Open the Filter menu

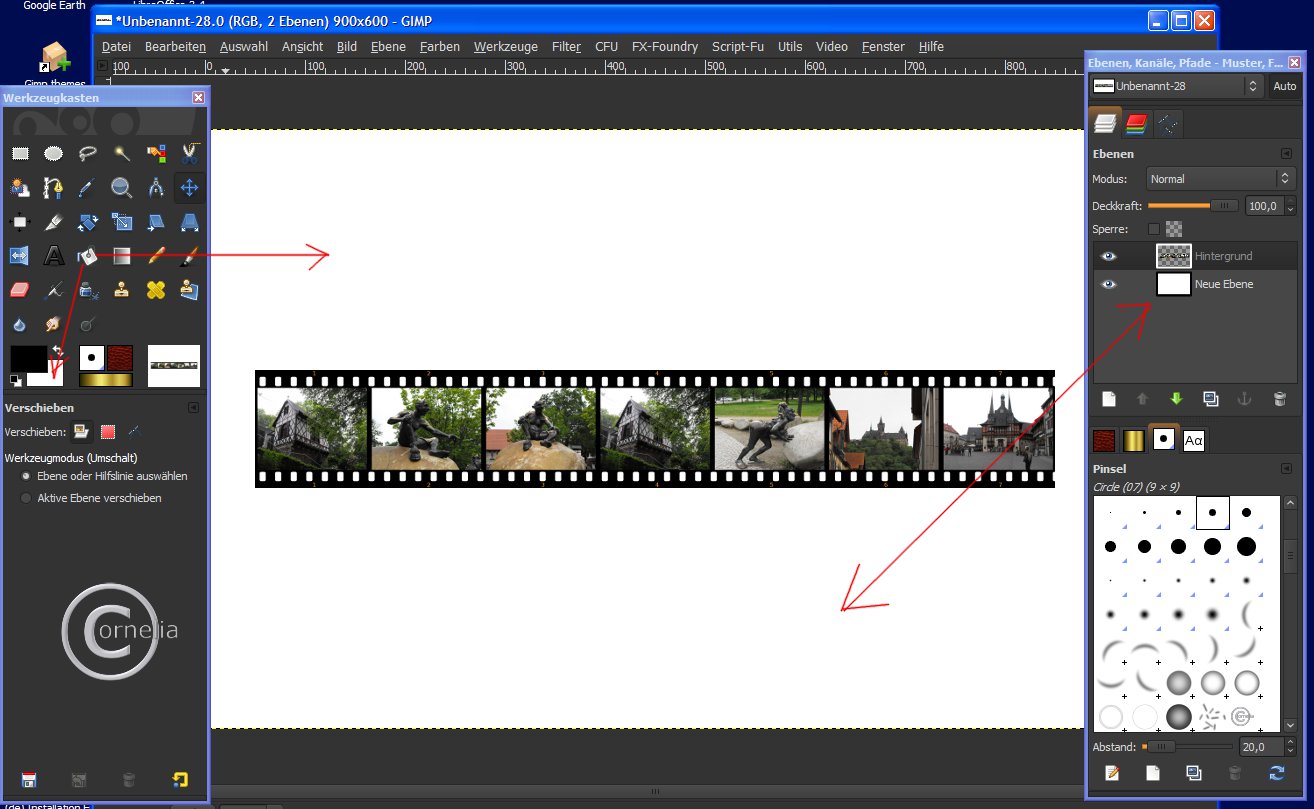tap(566, 47)
